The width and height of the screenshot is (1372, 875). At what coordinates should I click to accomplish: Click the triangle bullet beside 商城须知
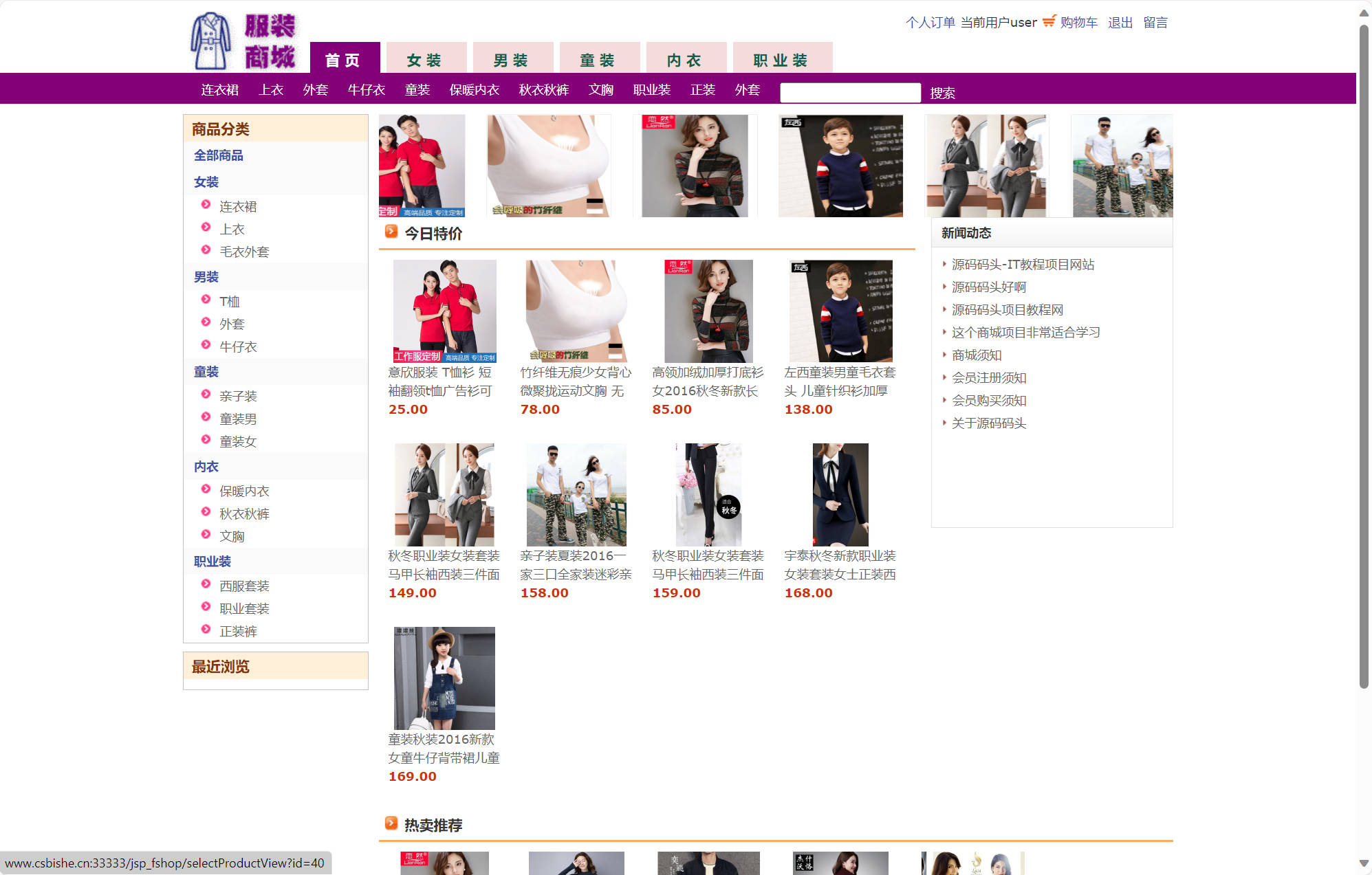pos(944,355)
